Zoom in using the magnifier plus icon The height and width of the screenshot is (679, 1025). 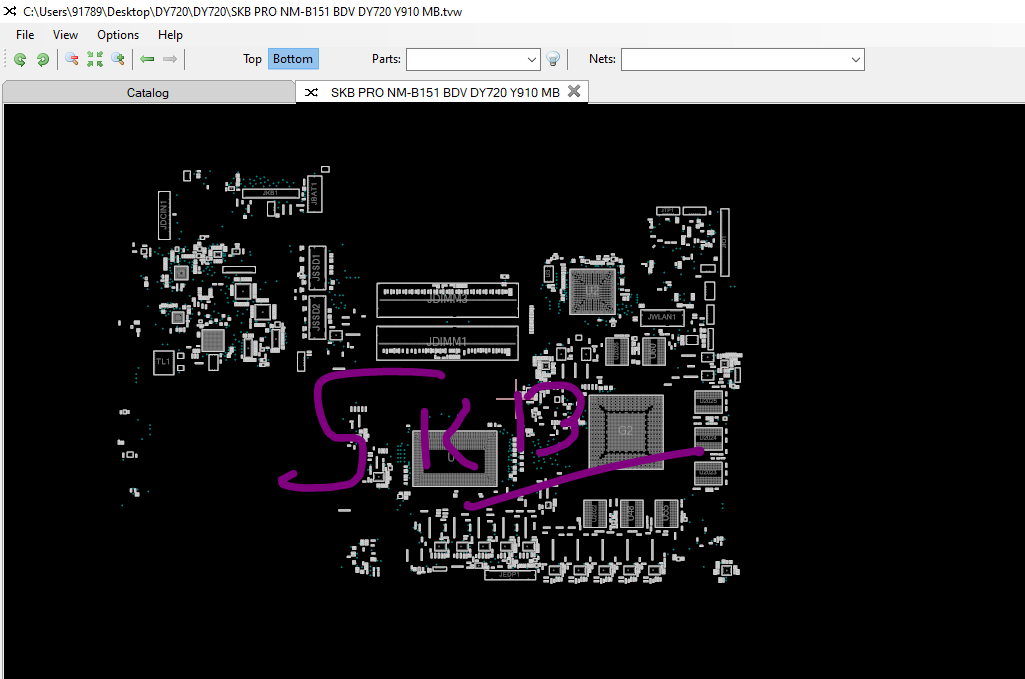coord(118,59)
